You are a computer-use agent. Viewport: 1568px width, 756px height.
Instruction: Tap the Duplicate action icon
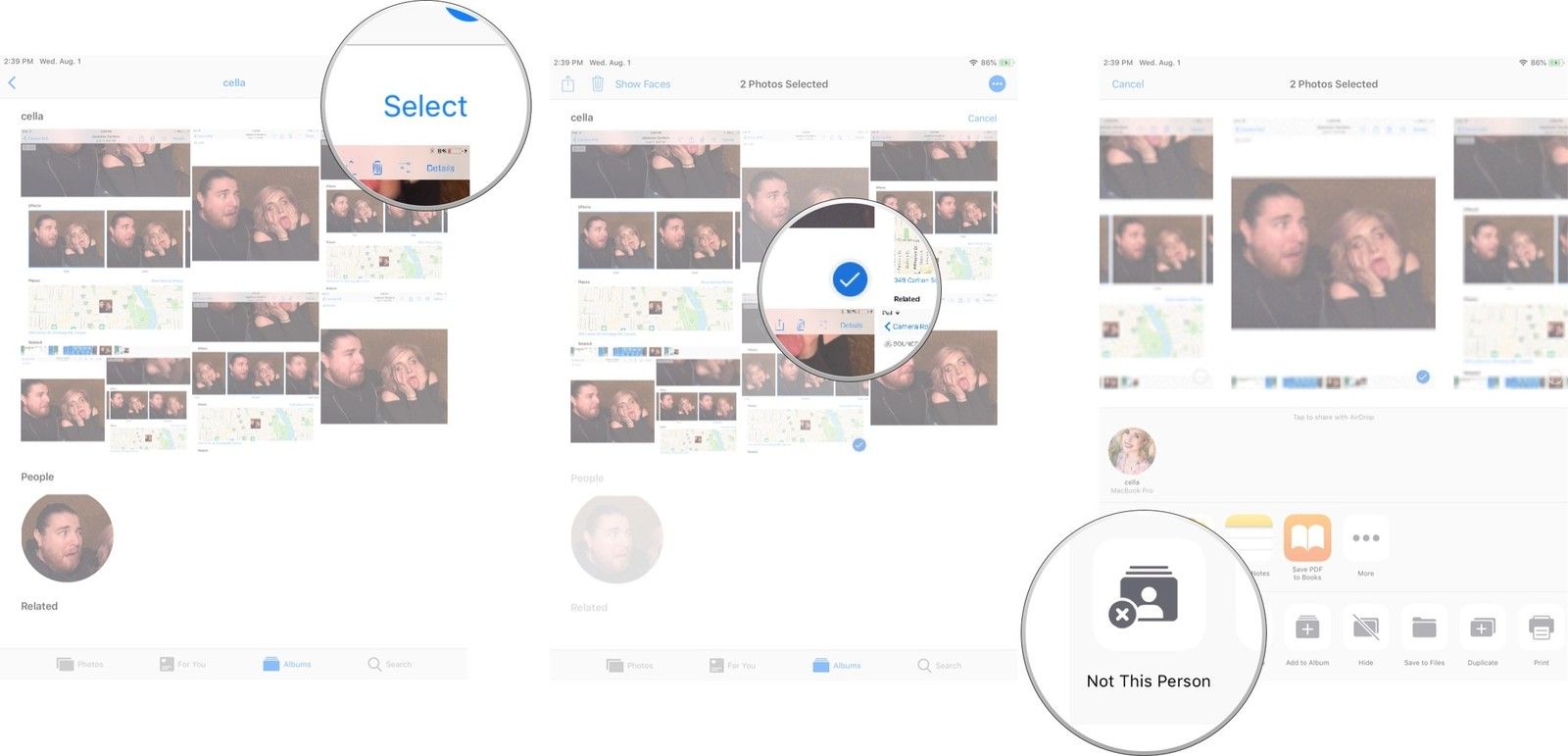[x=1482, y=628]
